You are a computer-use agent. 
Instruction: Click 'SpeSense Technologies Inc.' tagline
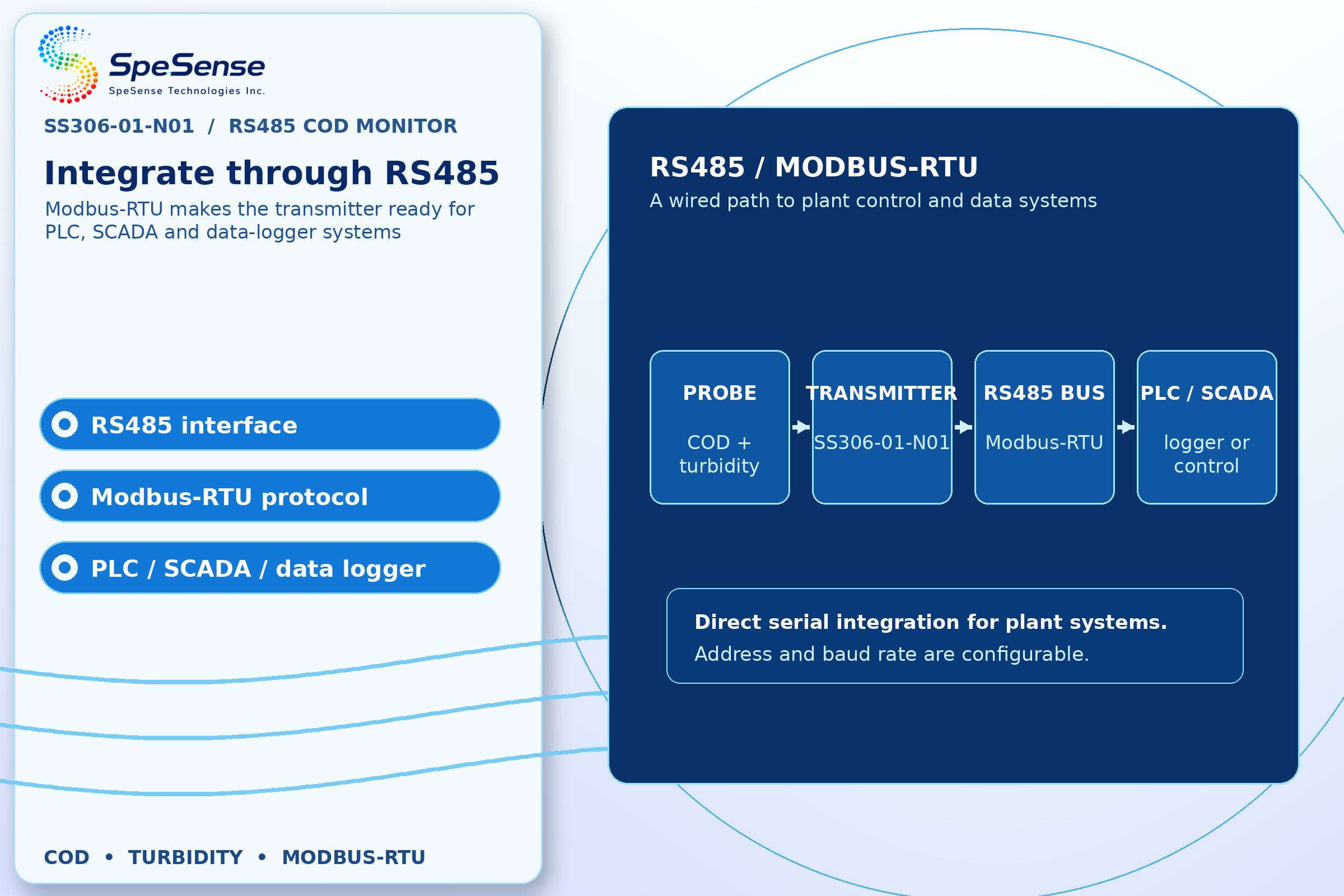coord(187,91)
